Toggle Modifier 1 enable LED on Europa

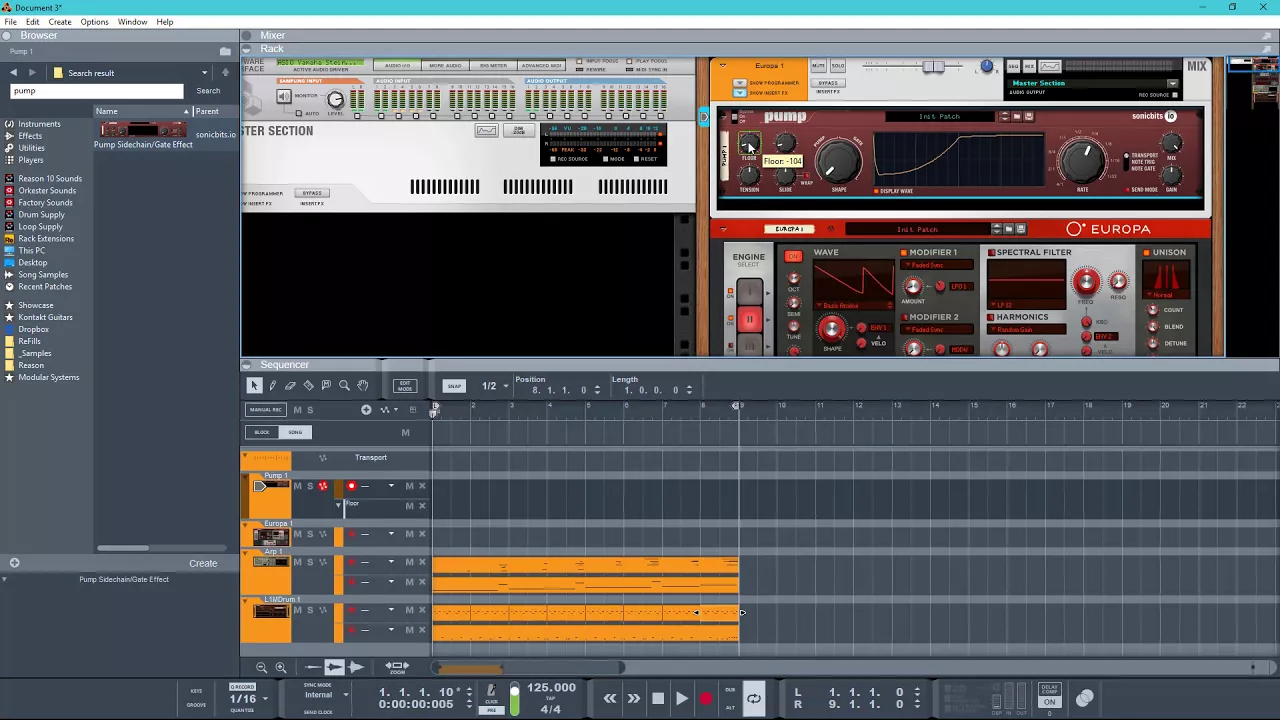(904, 253)
